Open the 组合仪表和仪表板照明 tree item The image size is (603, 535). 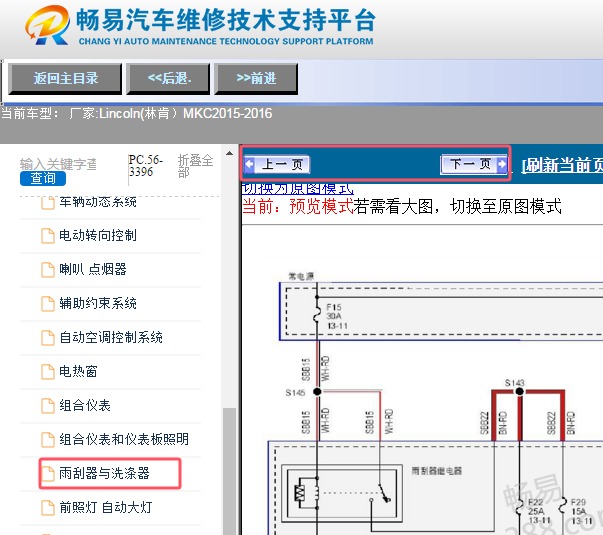(x=124, y=439)
